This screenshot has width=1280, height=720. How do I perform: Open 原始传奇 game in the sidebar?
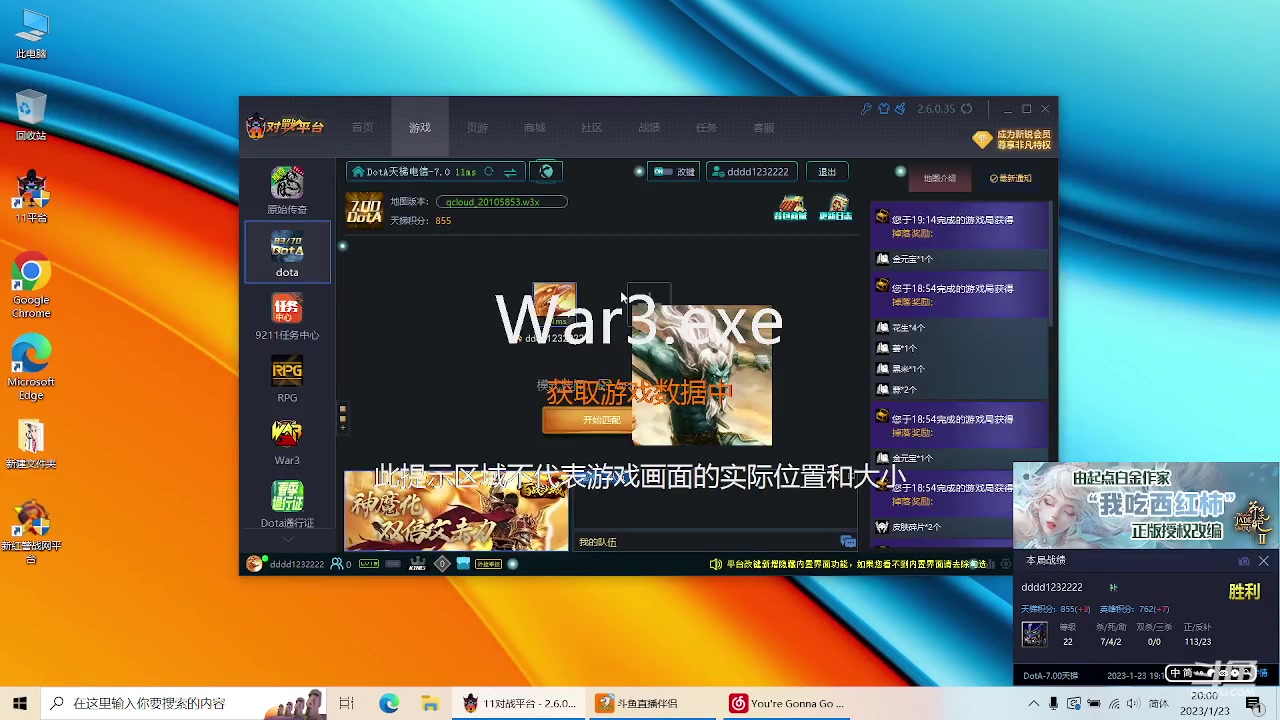pos(287,190)
